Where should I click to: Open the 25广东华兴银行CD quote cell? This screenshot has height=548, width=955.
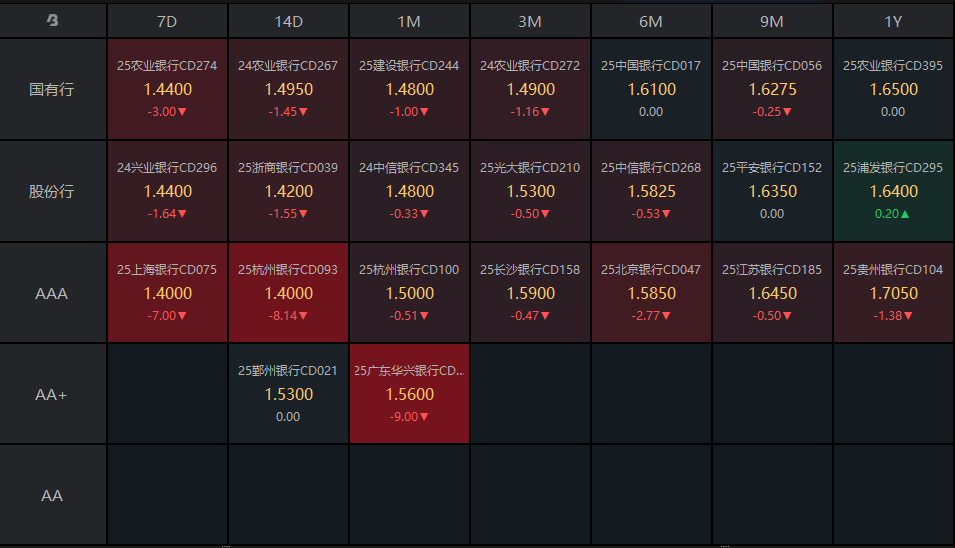coord(409,395)
